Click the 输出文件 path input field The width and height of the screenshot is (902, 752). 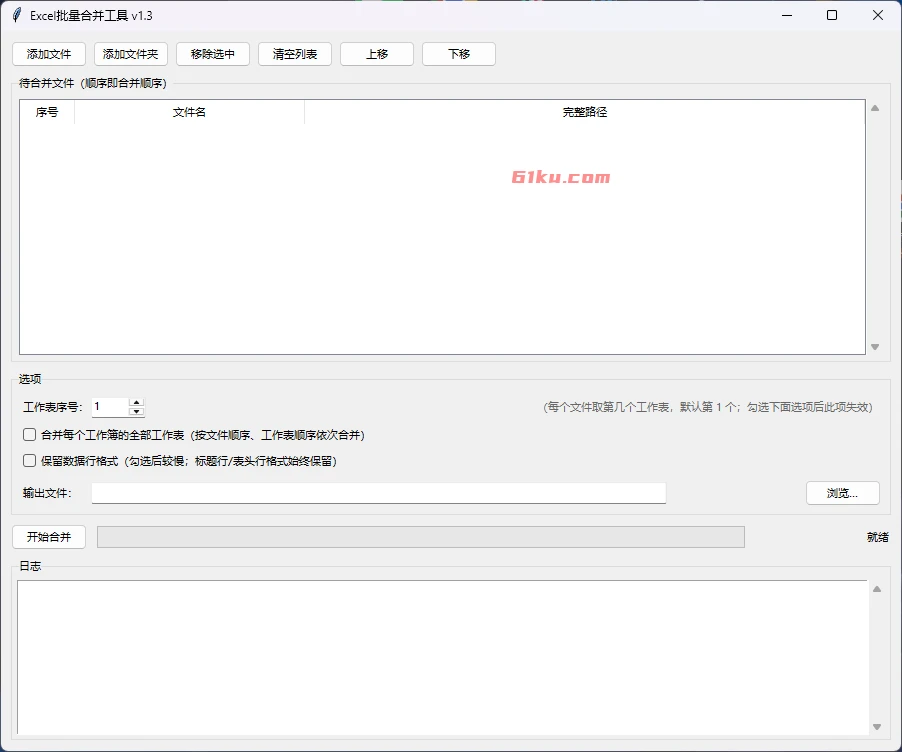[379, 493]
